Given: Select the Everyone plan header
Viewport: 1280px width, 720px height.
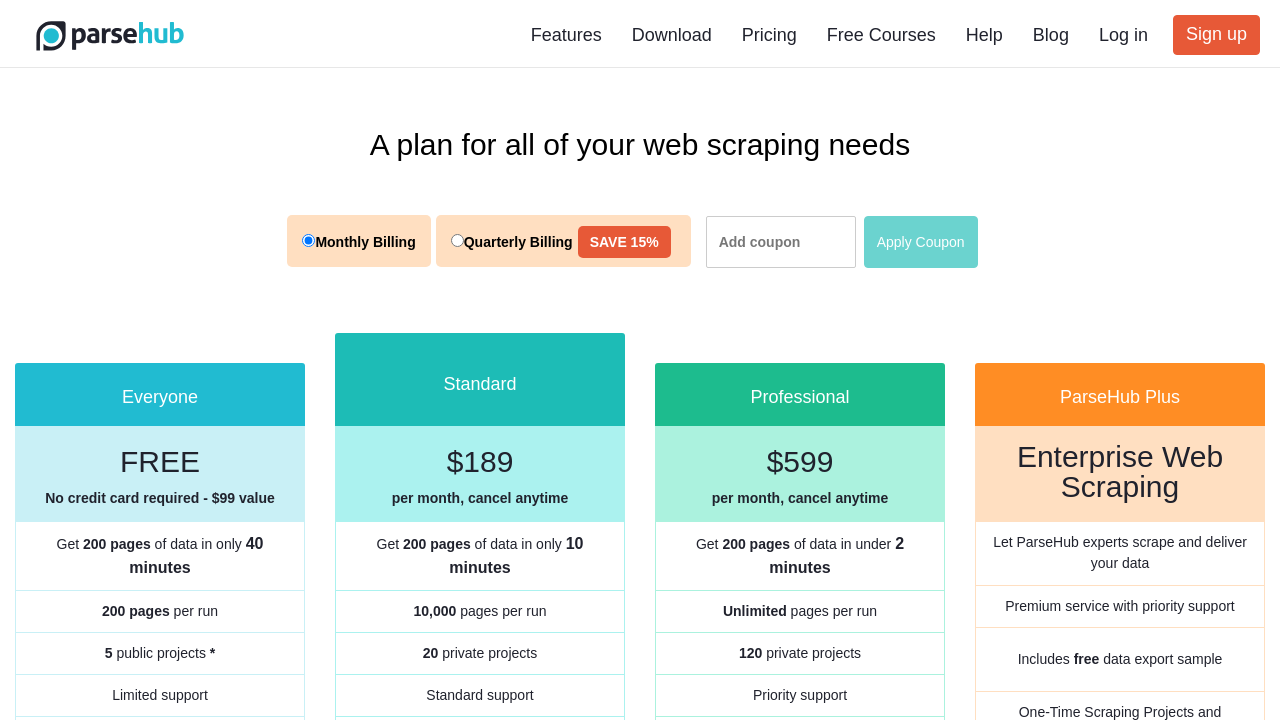Looking at the screenshot, I should coord(160,396).
